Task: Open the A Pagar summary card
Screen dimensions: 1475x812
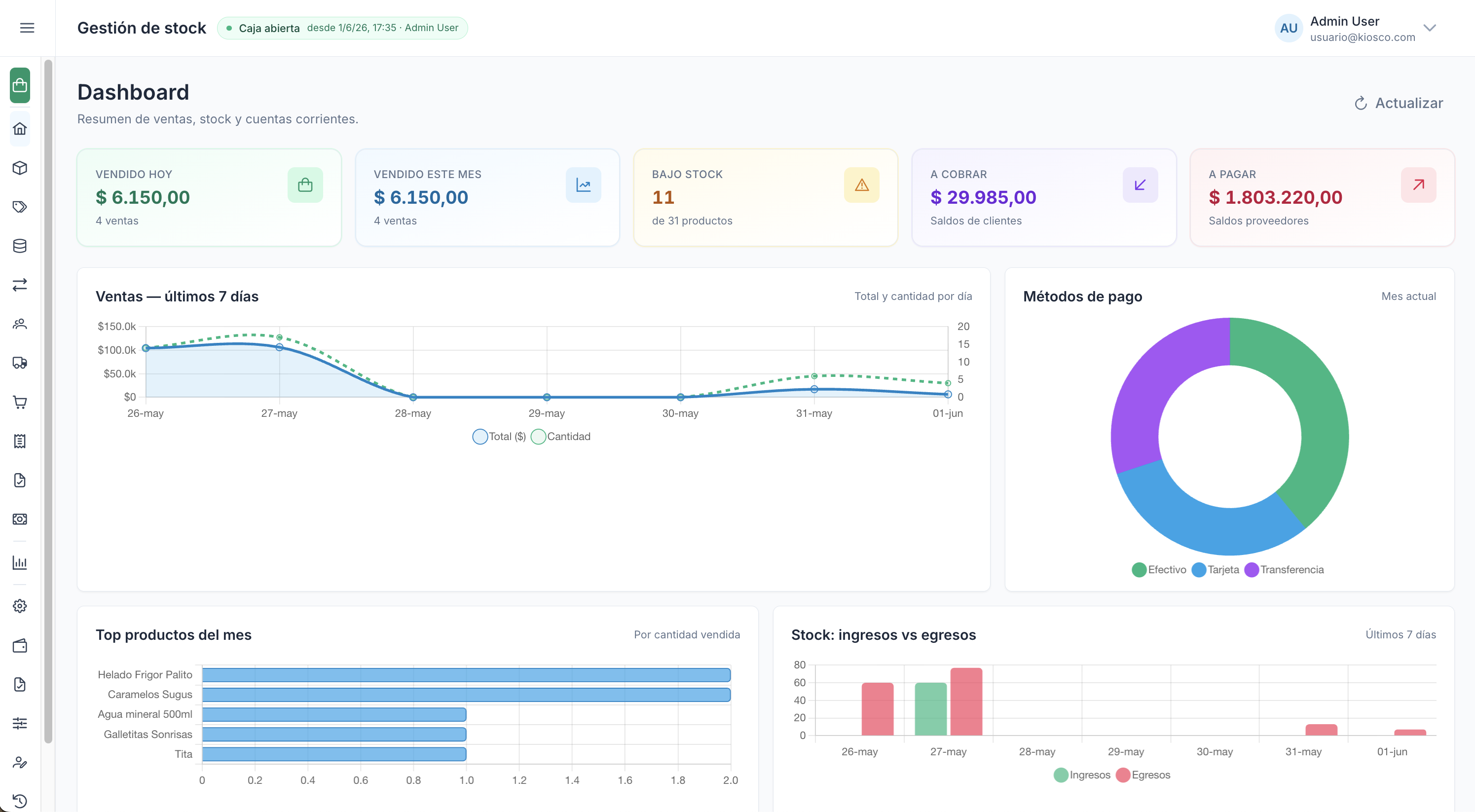Action: 1322,197
